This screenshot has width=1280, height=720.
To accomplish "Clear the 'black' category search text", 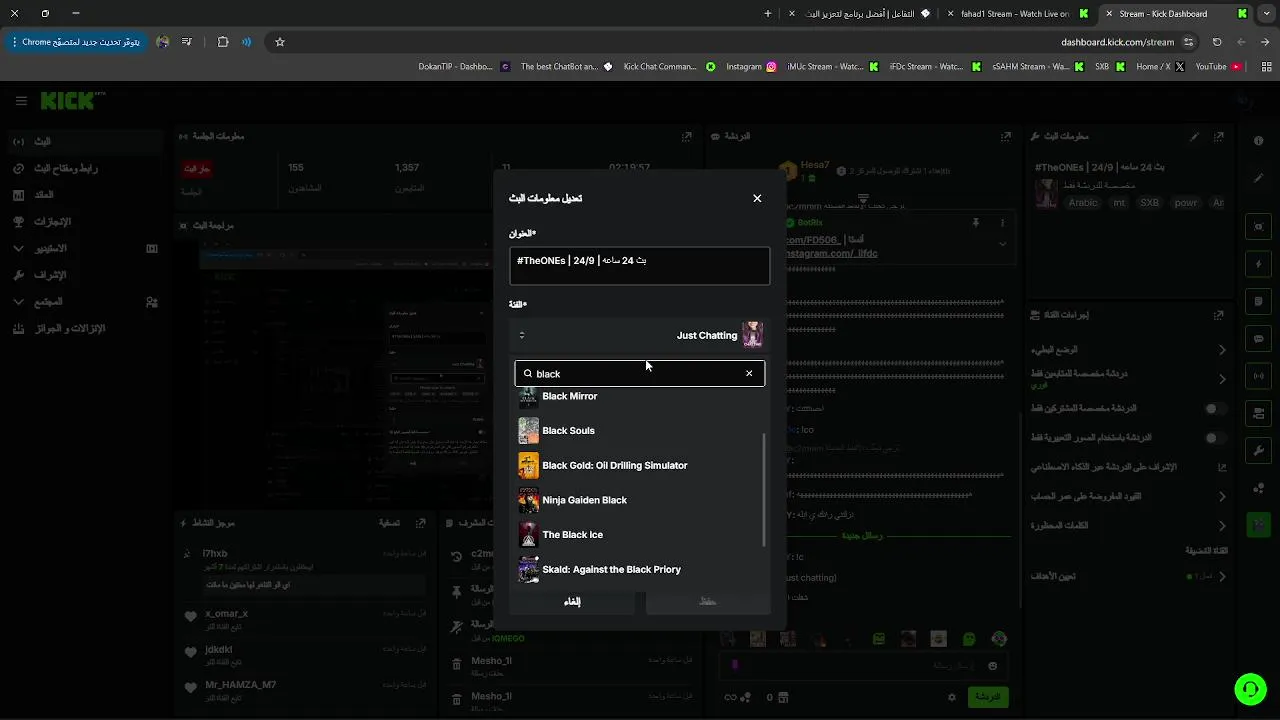I will pos(749,374).
